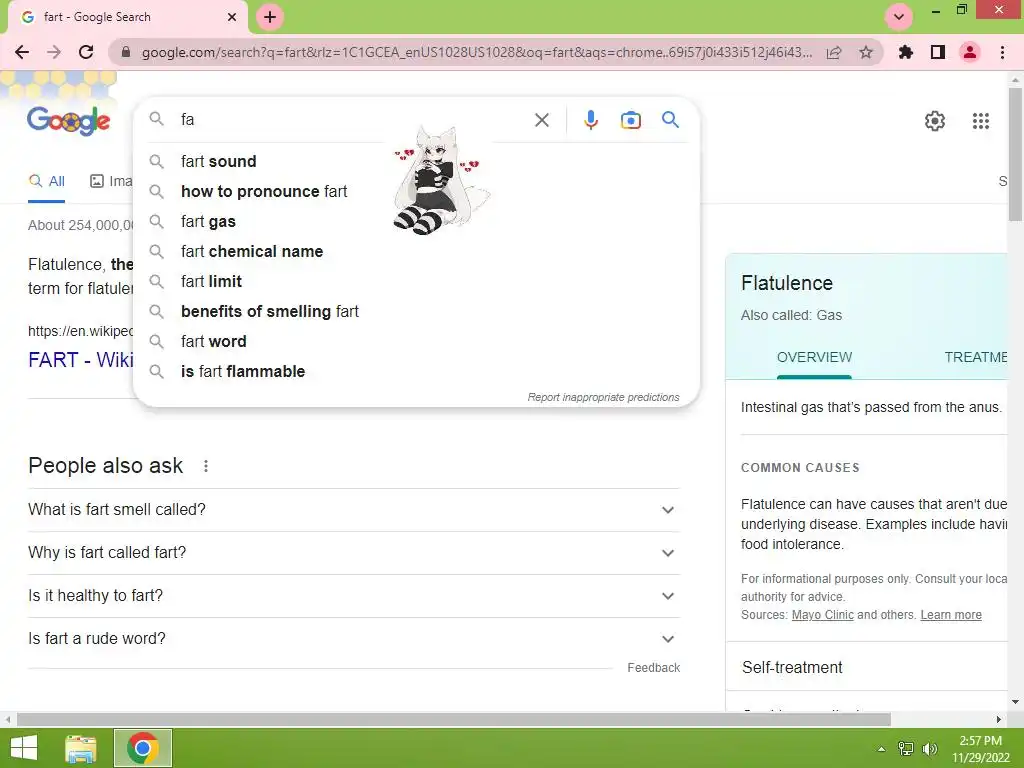This screenshot has width=1024, height=768.
Task: Open File Explorer from the taskbar
Action: tap(80, 748)
